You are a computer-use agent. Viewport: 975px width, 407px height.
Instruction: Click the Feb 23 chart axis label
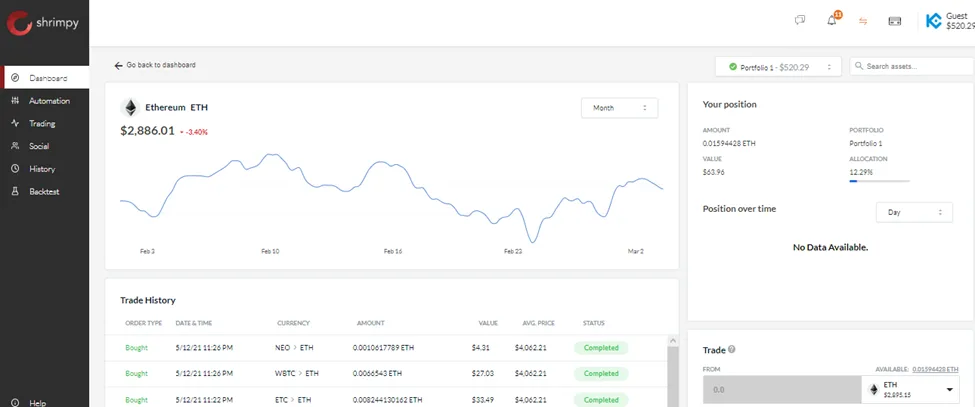point(512,252)
